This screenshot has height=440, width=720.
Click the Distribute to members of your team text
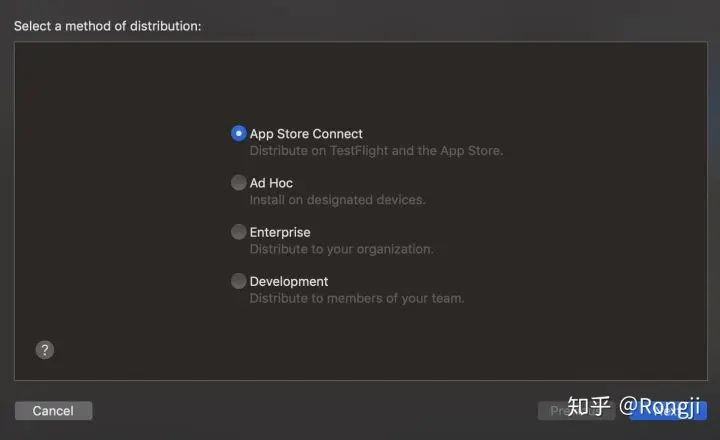tap(357, 299)
